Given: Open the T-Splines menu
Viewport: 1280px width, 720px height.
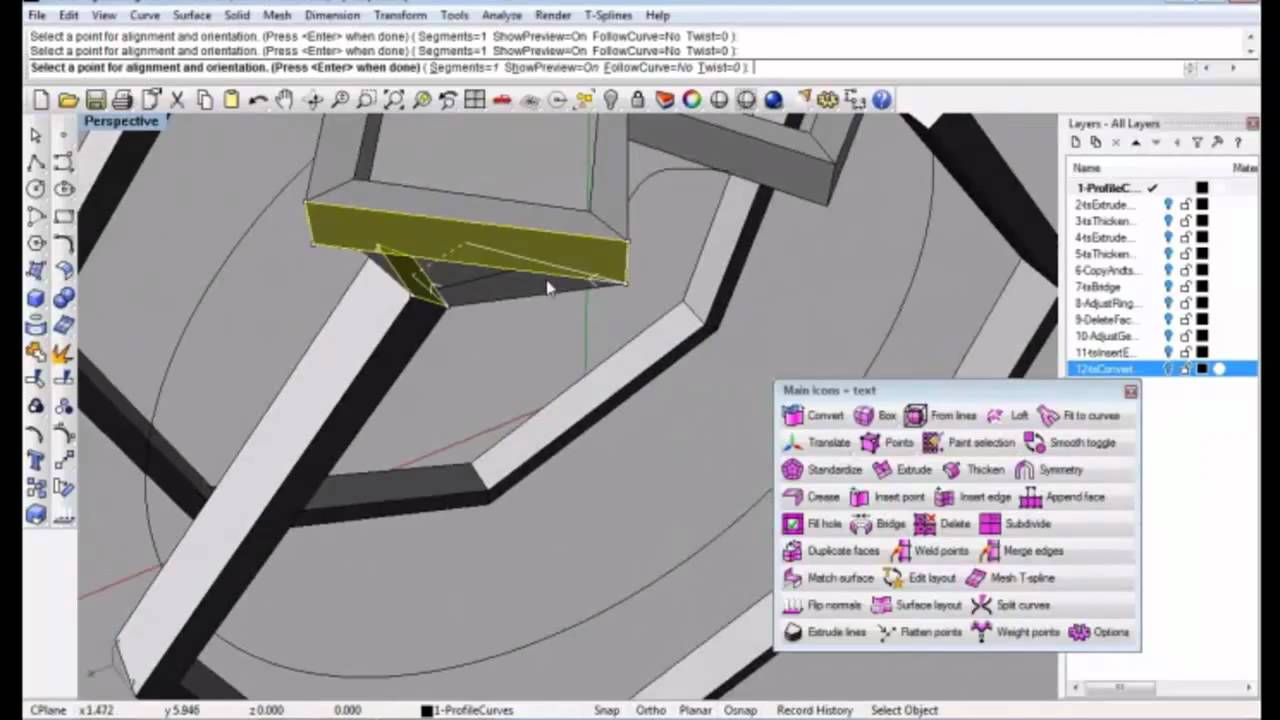Looking at the screenshot, I should (608, 16).
